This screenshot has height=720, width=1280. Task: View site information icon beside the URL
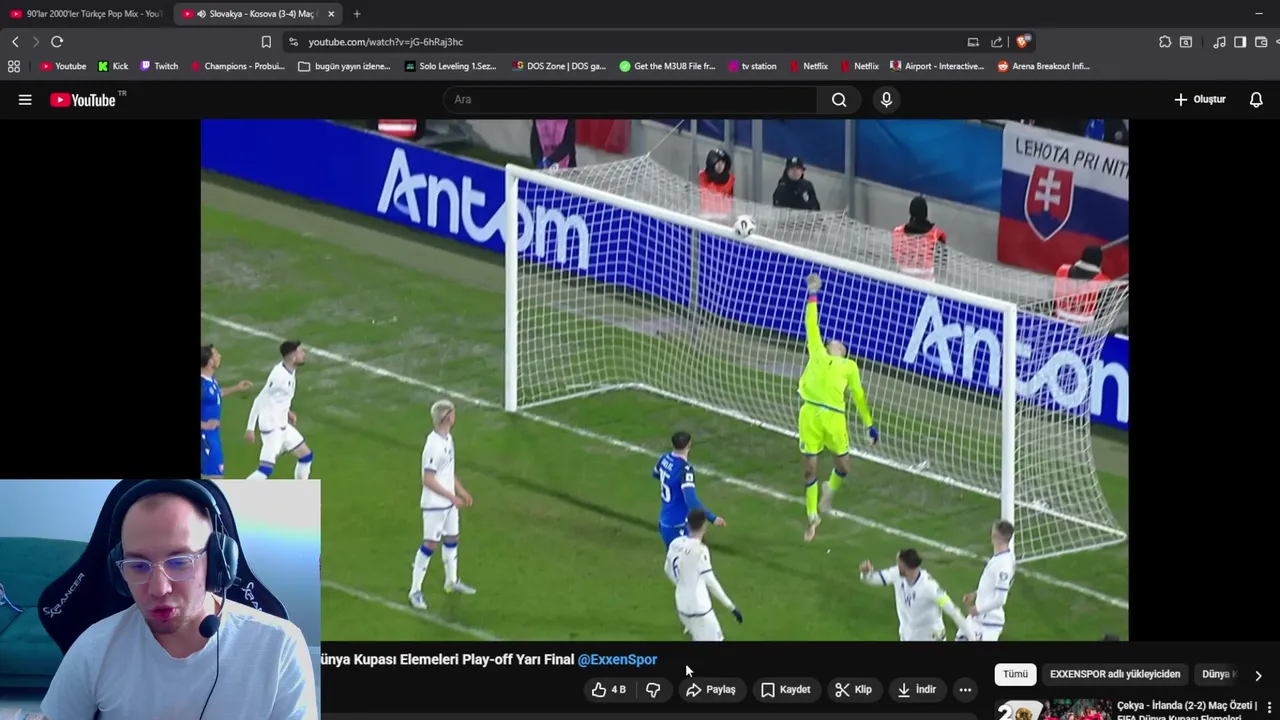(293, 42)
